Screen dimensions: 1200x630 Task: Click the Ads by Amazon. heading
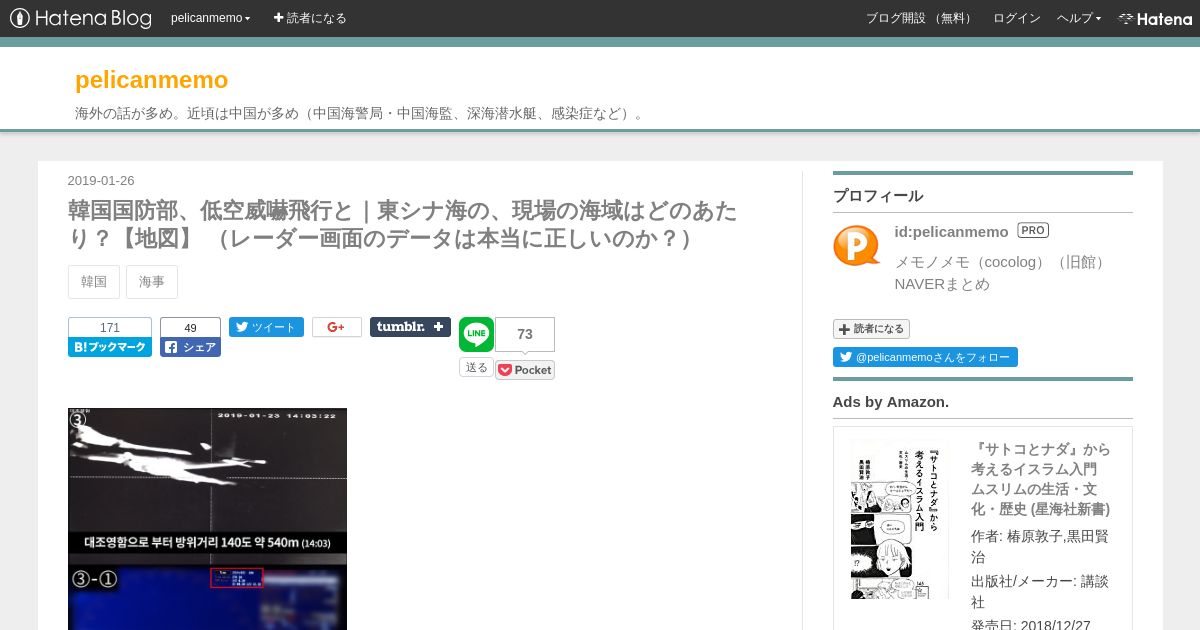[891, 402]
